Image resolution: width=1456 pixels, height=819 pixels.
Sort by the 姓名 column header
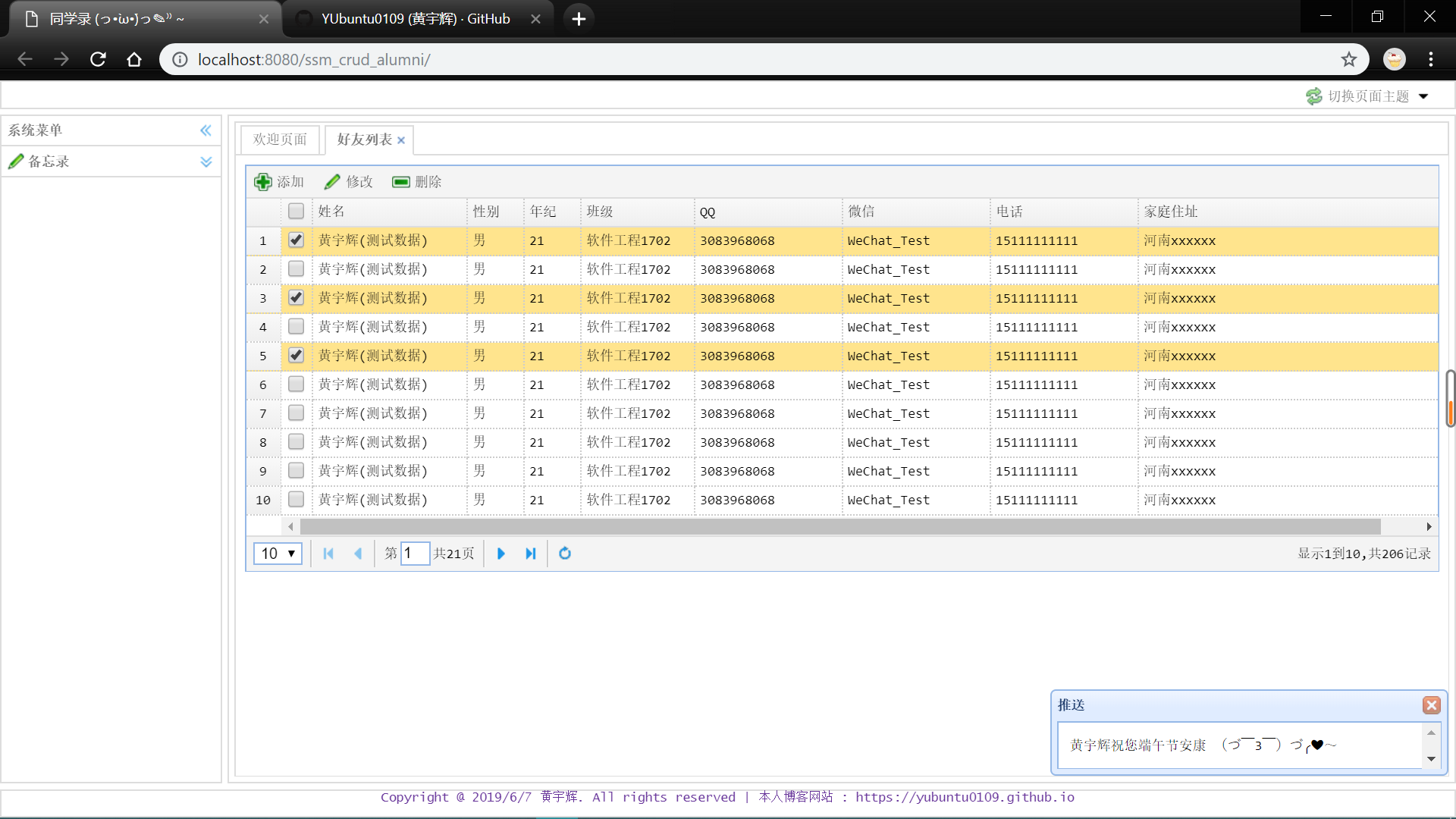(x=331, y=212)
